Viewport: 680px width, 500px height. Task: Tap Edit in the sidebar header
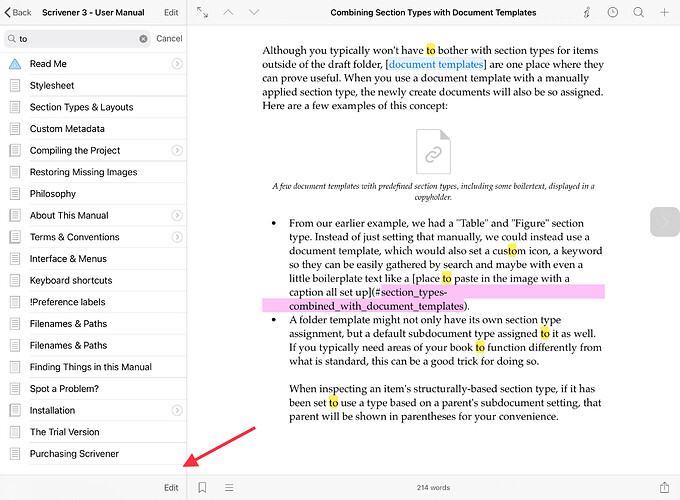pos(171,13)
